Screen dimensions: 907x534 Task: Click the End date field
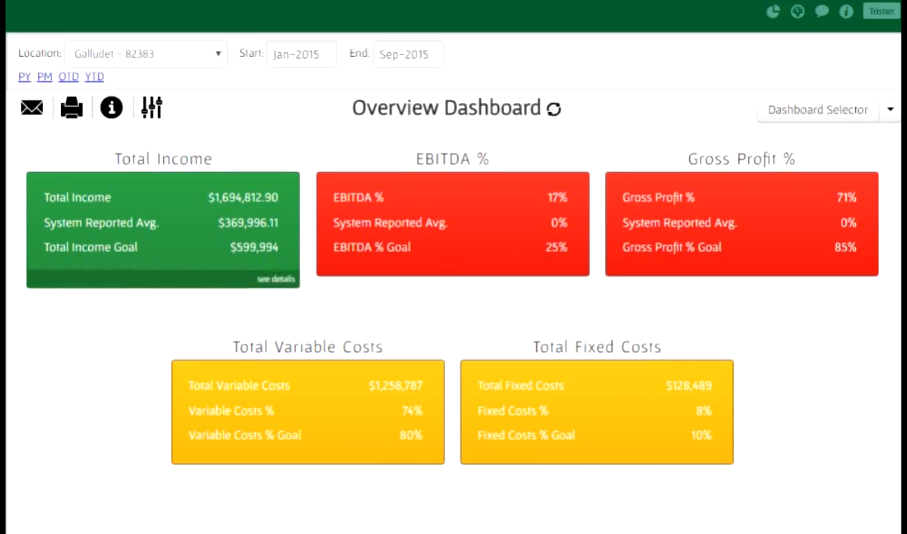408,54
